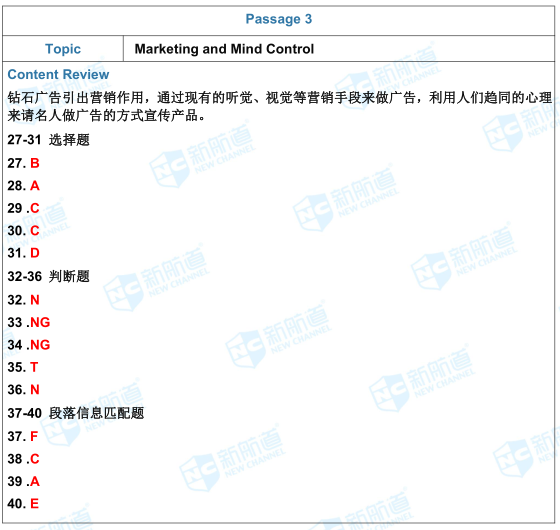The image size is (560, 530).
Task: Click the Passage 3 heading
Action: pyautogui.click(x=279, y=19)
